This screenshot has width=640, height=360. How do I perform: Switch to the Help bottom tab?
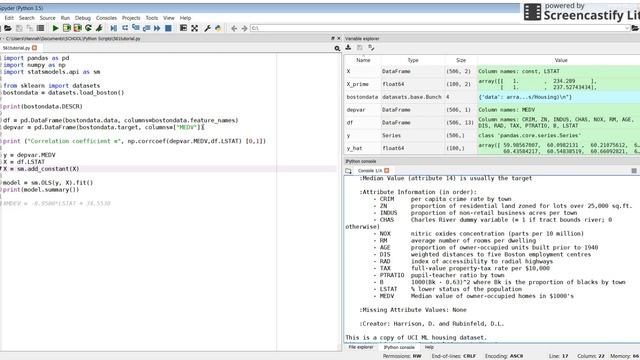coord(429,347)
